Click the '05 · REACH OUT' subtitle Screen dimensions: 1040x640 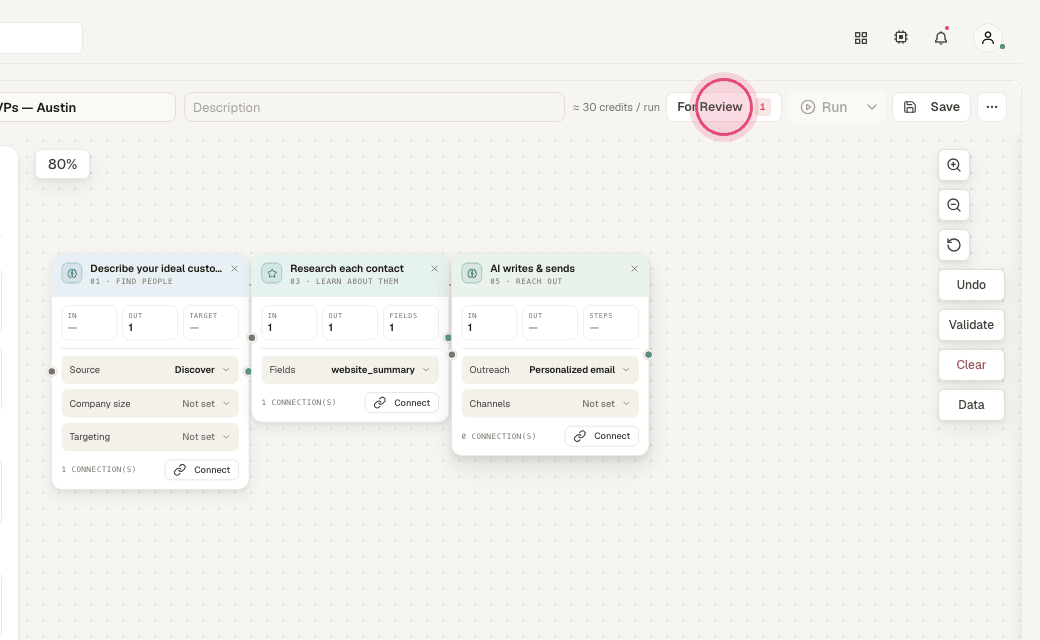(526, 281)
